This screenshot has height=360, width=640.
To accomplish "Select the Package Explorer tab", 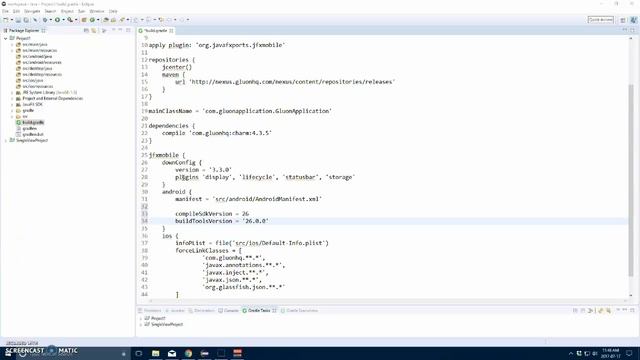I will [x=24, y=31].
